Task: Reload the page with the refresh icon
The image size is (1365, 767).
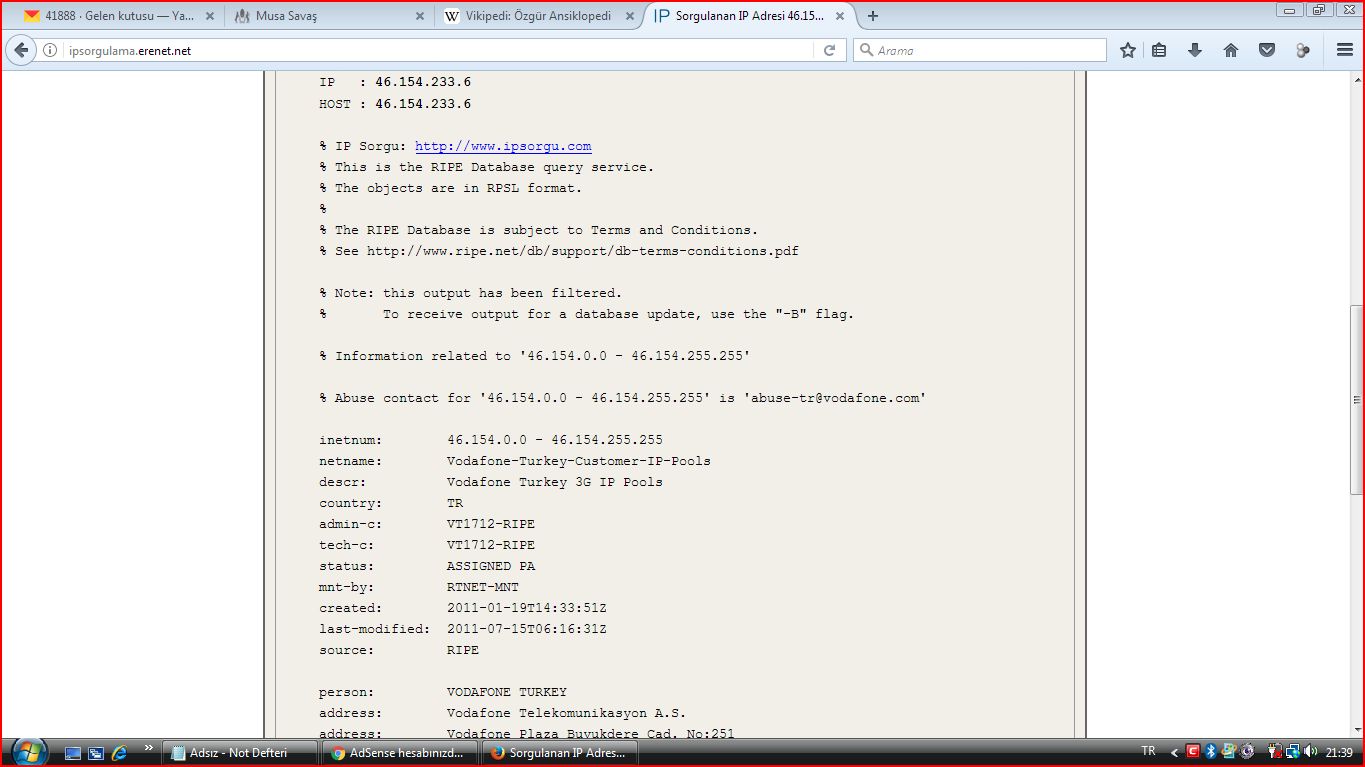Action: 829,50
